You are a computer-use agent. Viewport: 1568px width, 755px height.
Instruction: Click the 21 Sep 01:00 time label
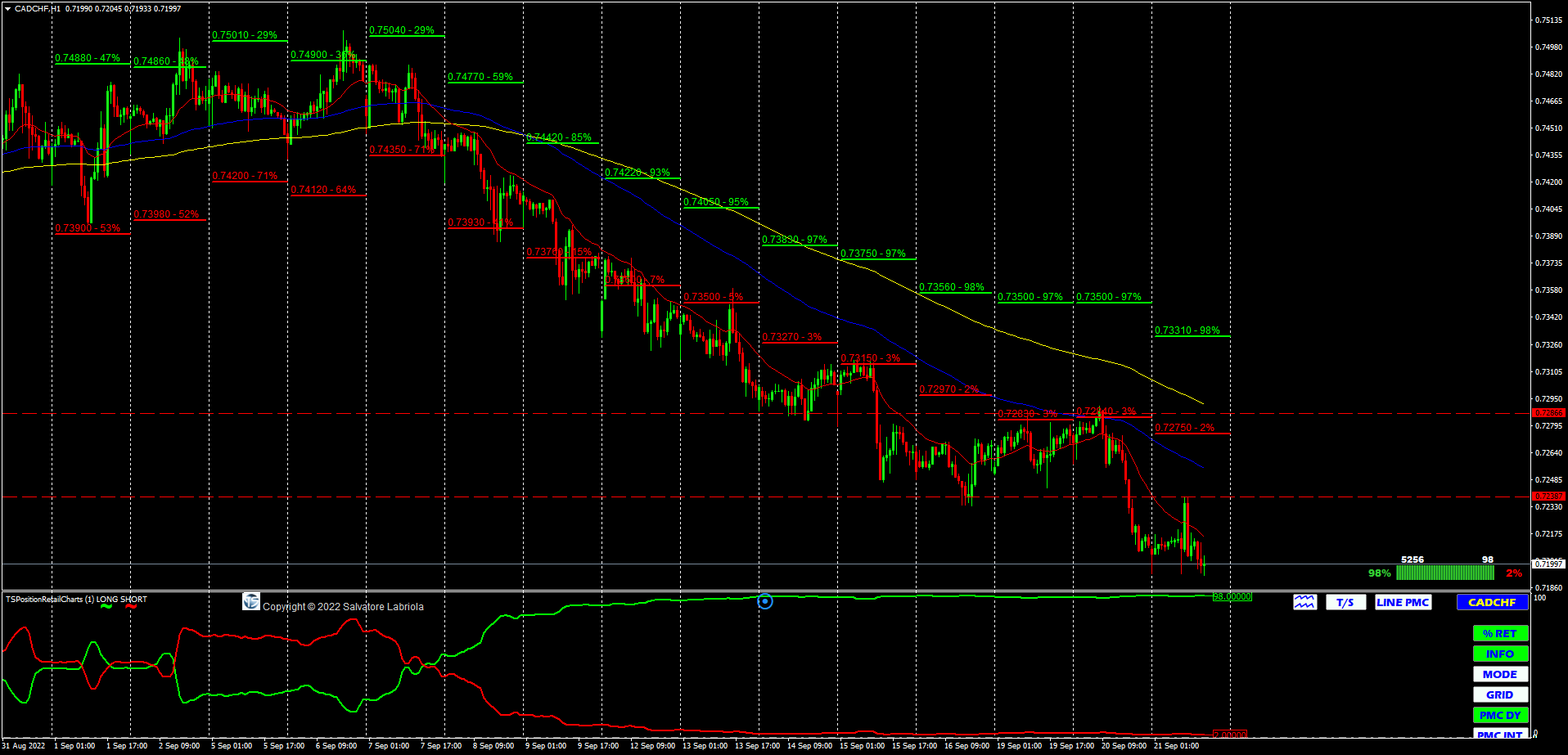pos(1176,745)
